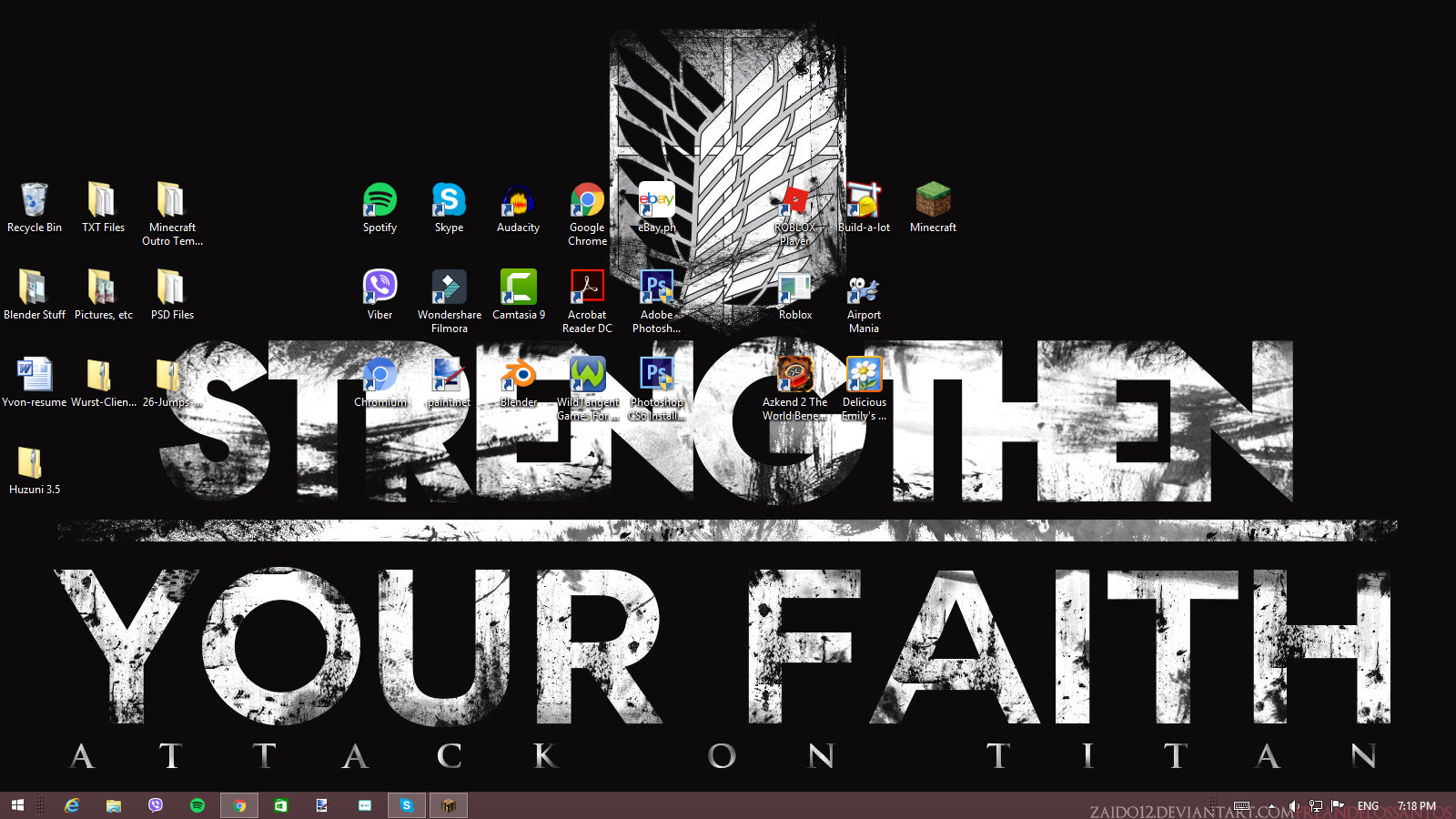Image resolution: width=1456 pixels, height=819 pixels.
Task: Select the Photoshop CS6 Install shortcut
Action: pyautogui.click(x=656, y=389)
